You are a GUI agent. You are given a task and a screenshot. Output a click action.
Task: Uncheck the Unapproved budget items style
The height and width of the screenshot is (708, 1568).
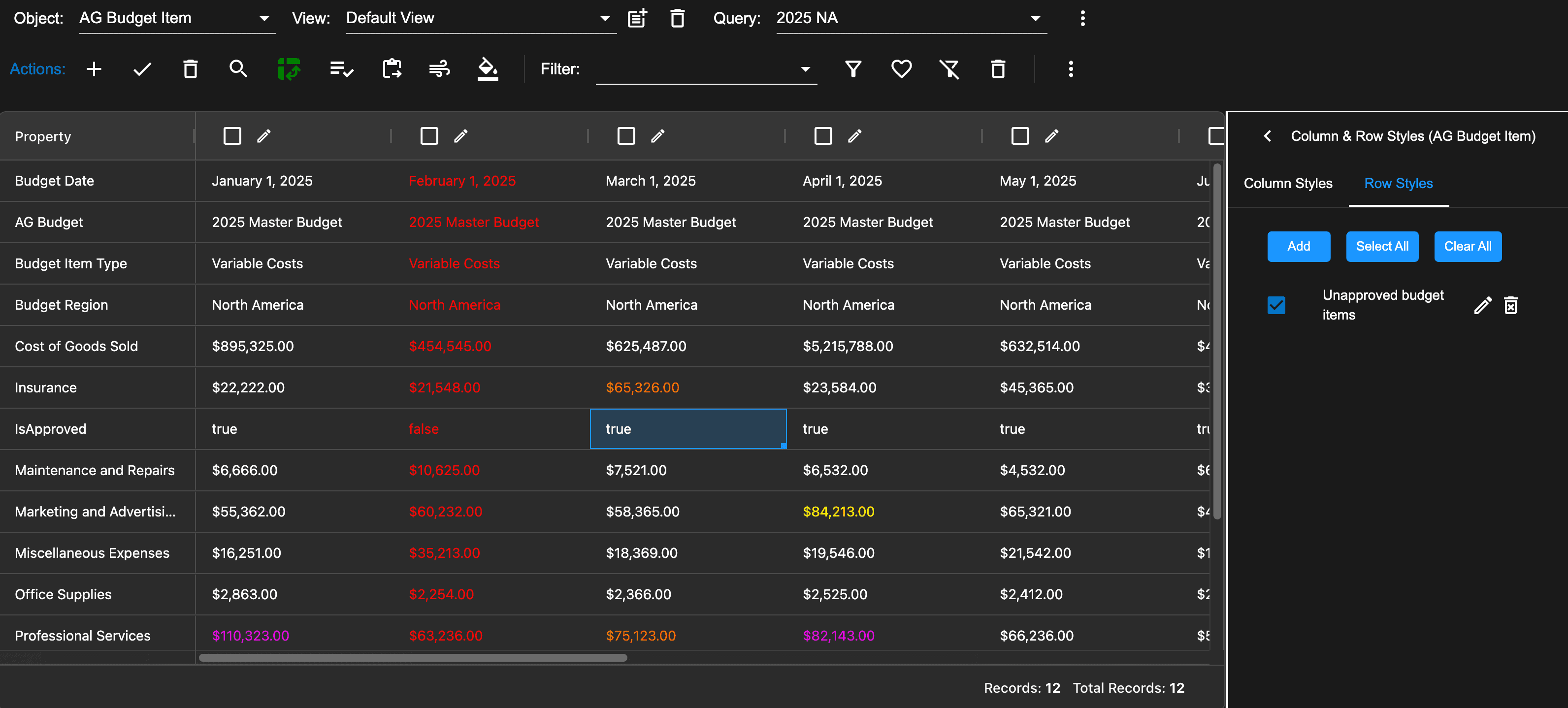[x=1276, y=305]
